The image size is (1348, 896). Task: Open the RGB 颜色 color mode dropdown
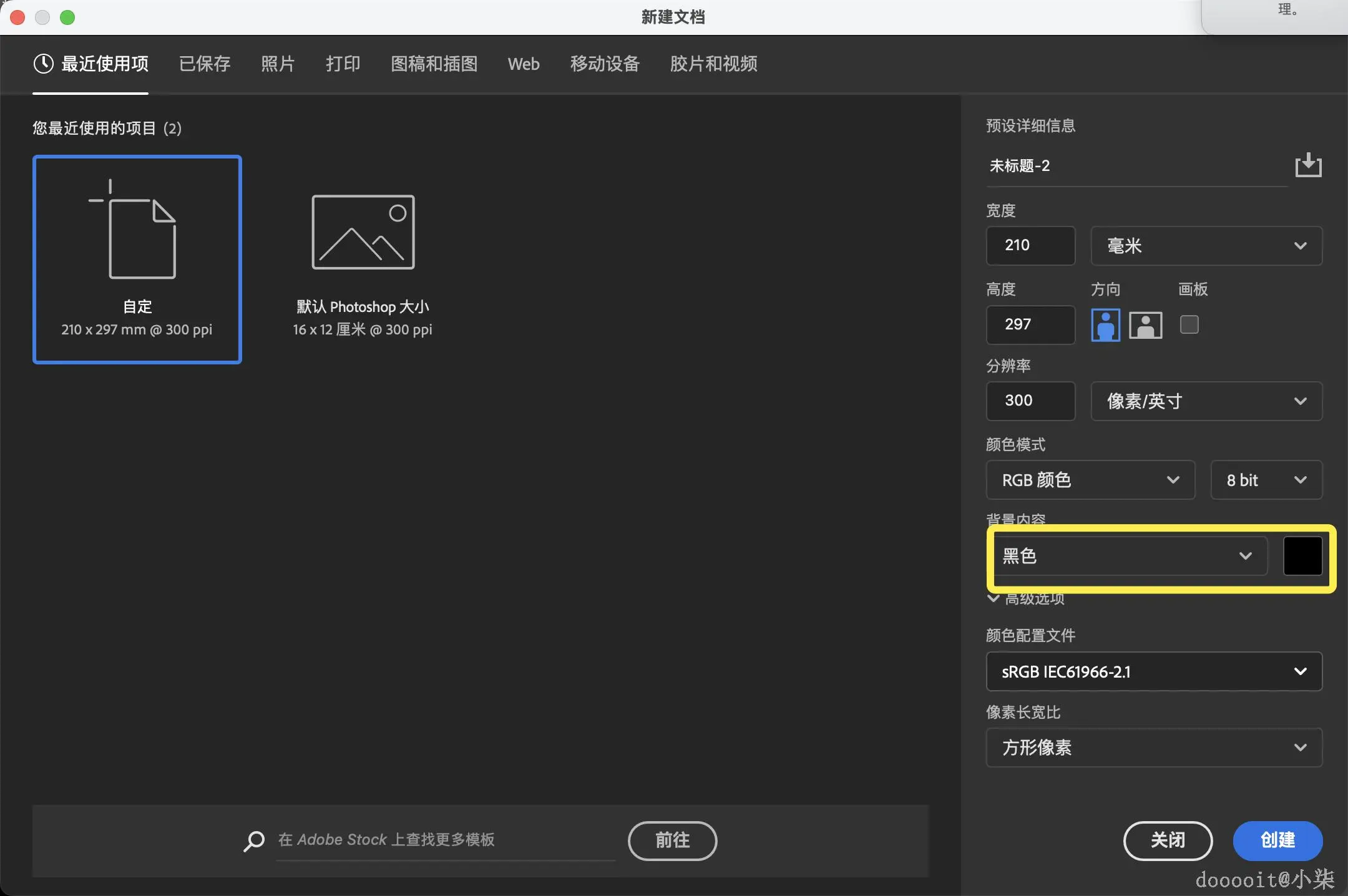[x=1090, y=480]
